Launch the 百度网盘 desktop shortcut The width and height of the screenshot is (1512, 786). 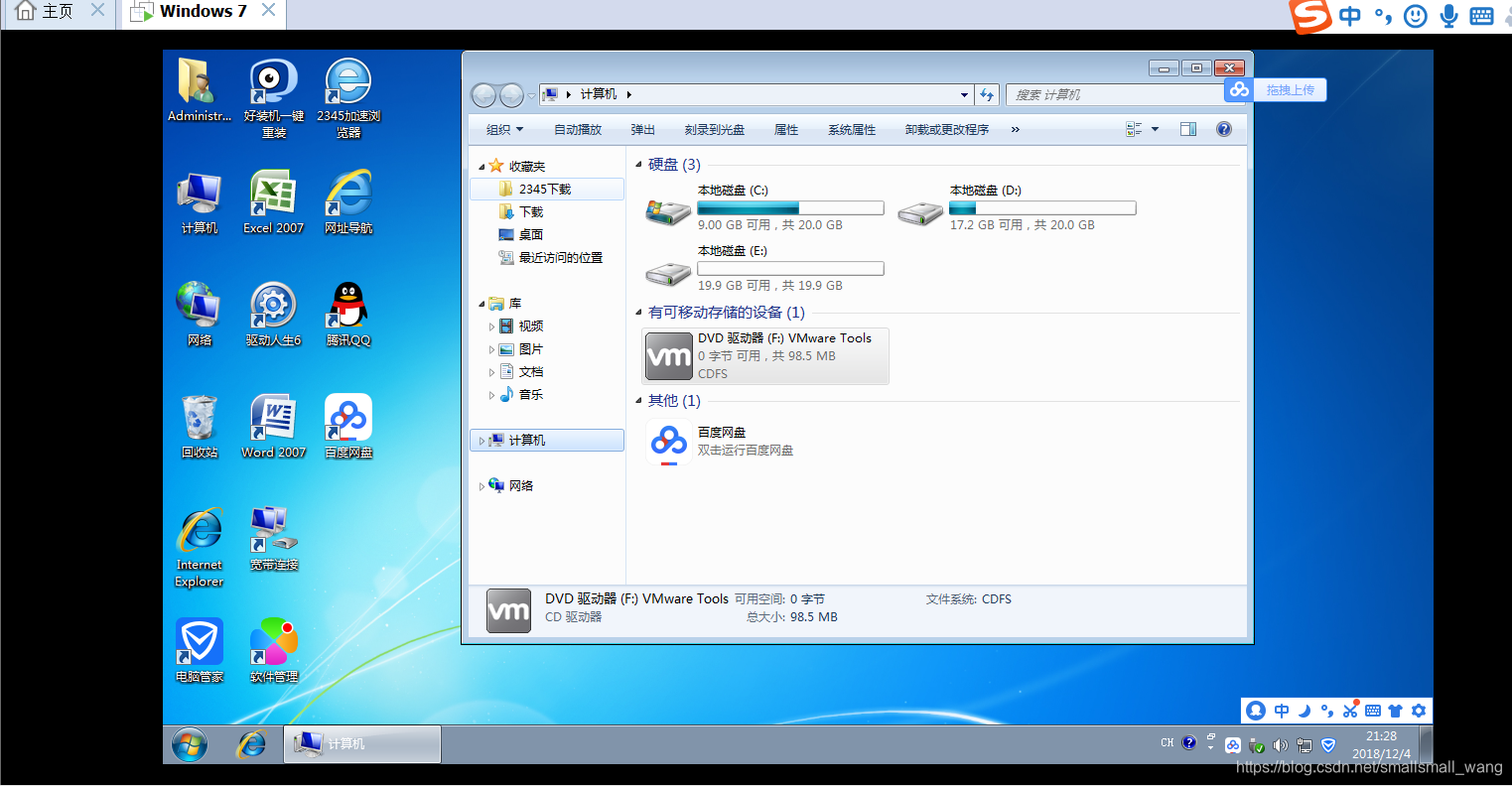click(348, 428)
